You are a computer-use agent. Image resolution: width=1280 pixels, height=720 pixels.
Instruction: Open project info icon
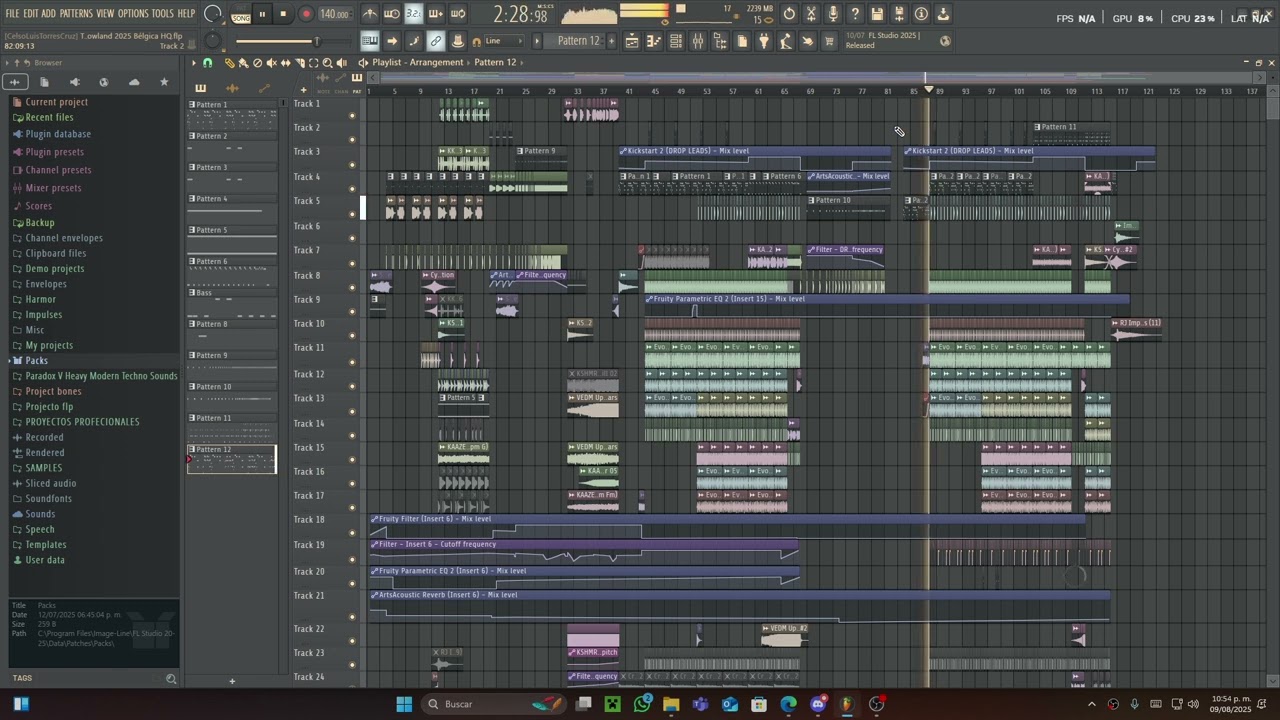pyautogui.click(x=921, y=14)
